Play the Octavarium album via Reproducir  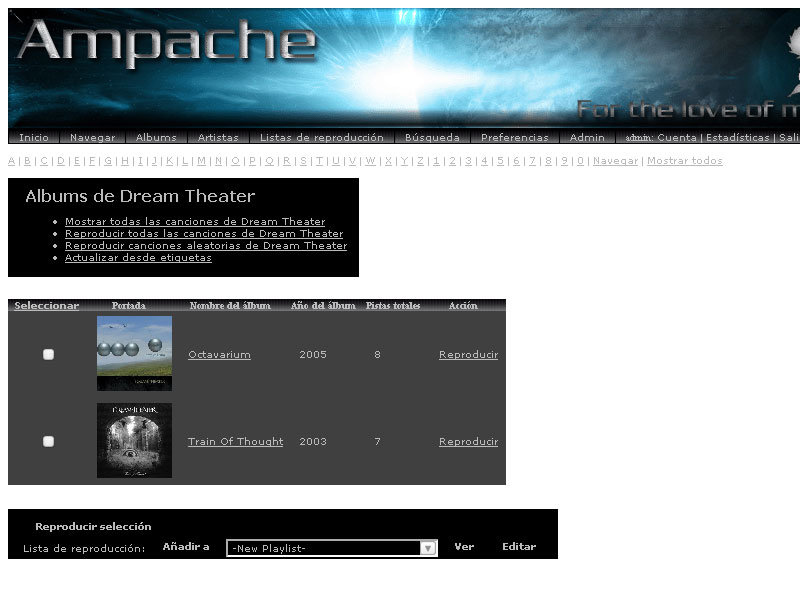[468, 355]
